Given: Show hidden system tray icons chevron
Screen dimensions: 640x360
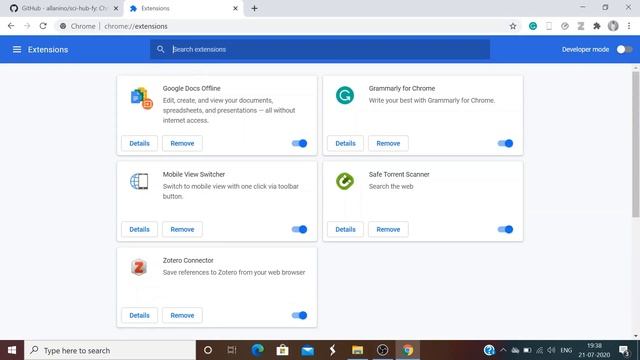Looking at the screenshot, I should point(503,350).
